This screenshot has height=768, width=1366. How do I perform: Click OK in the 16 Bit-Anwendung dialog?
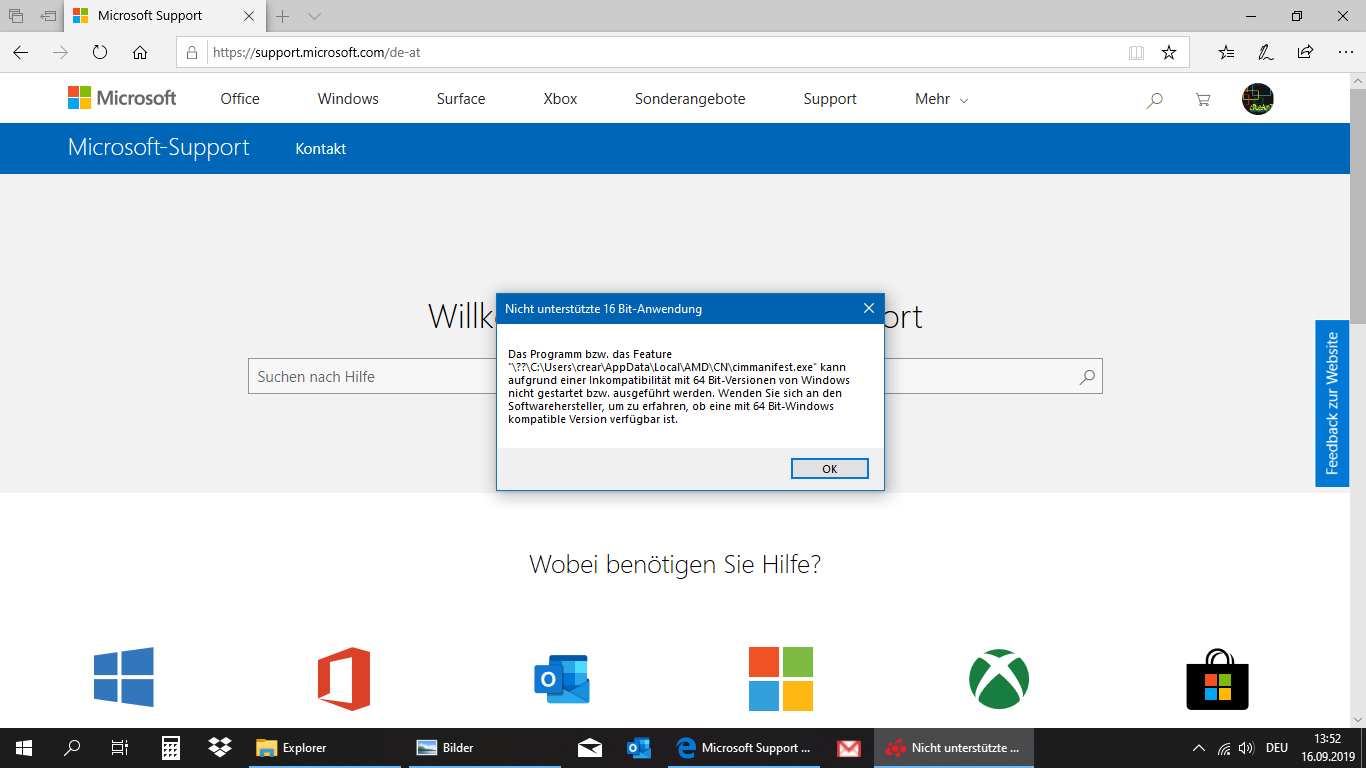coord(829,469)
